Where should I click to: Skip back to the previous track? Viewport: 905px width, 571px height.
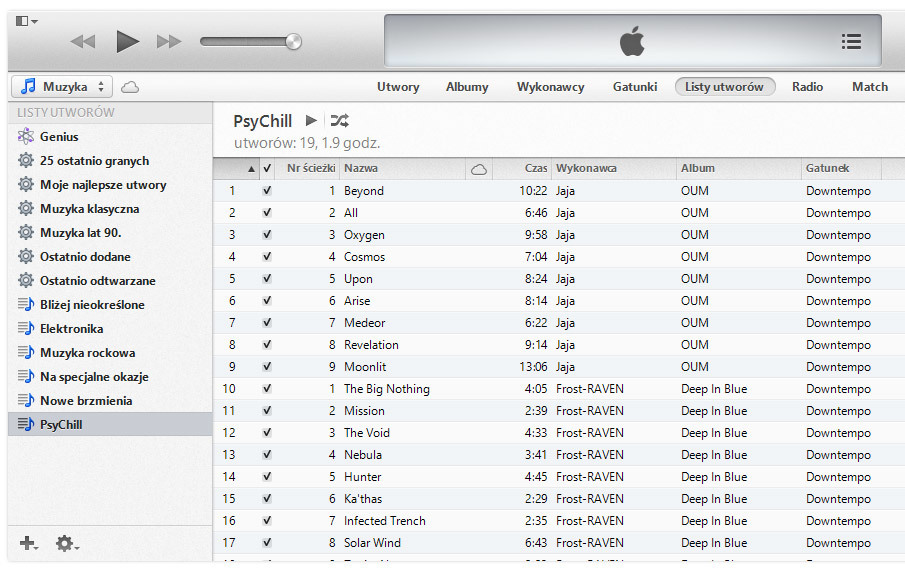click(x=83, y=42)
